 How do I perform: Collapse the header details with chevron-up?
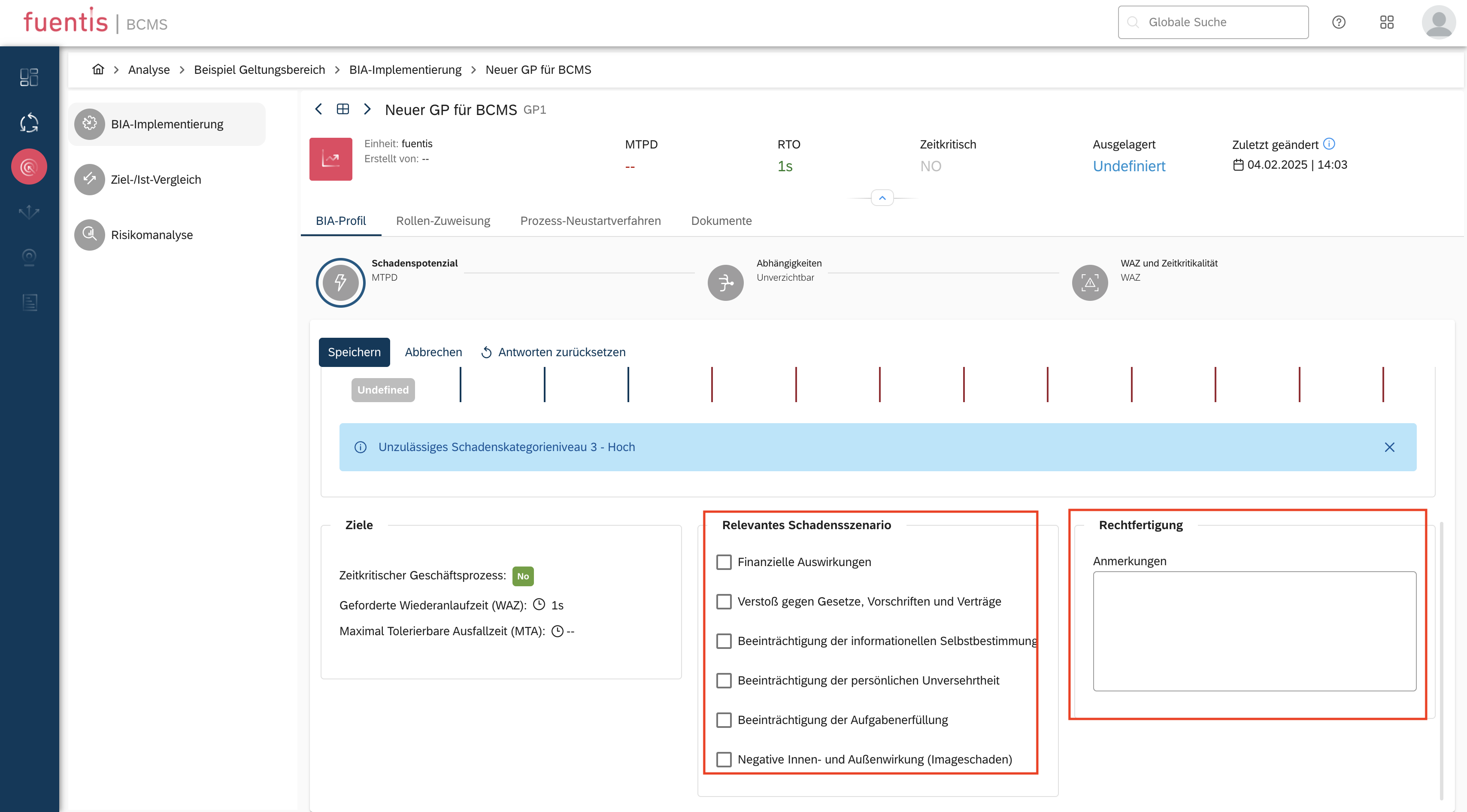pos(882,197)
